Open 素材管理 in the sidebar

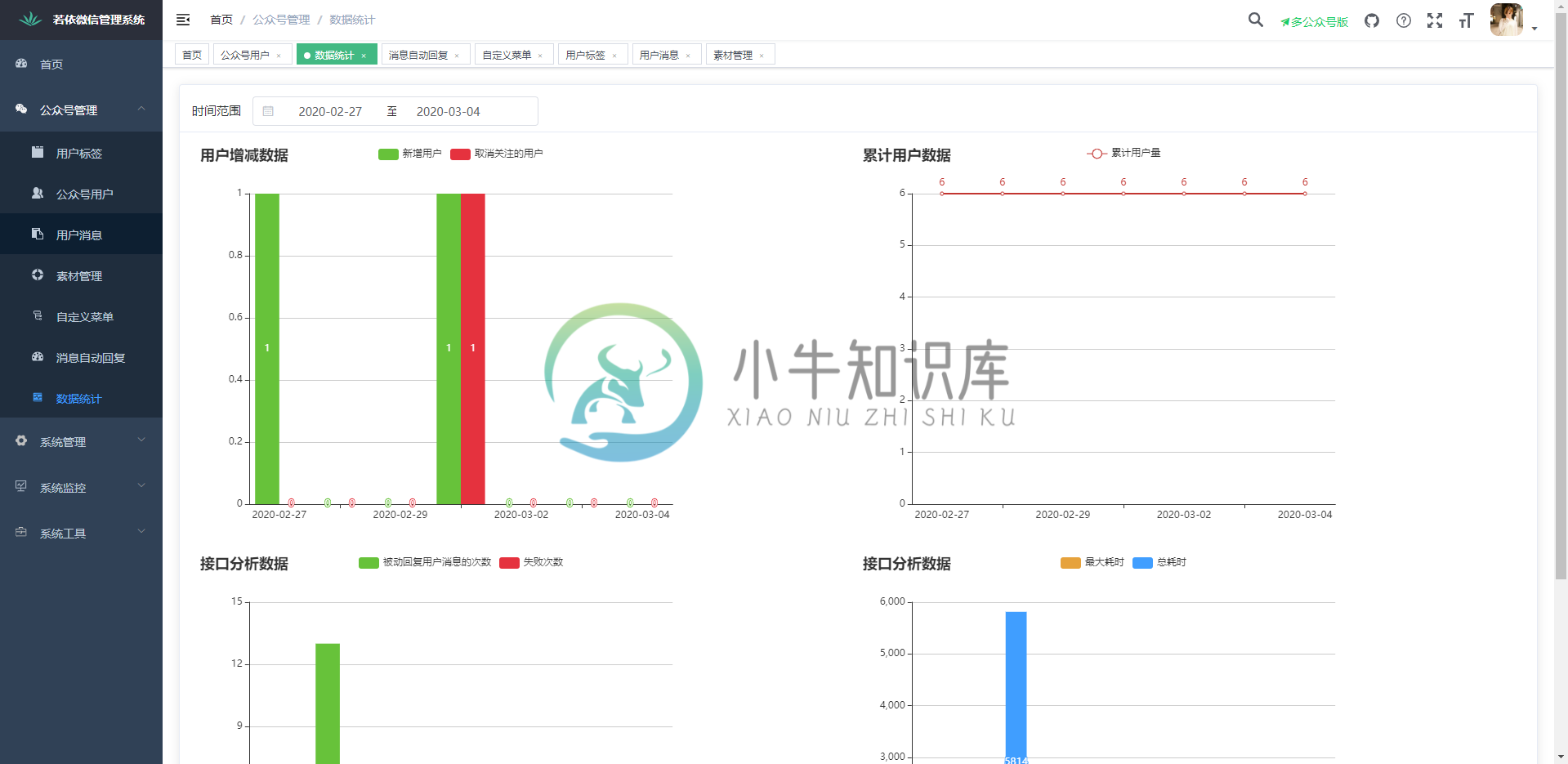point(81,275)
